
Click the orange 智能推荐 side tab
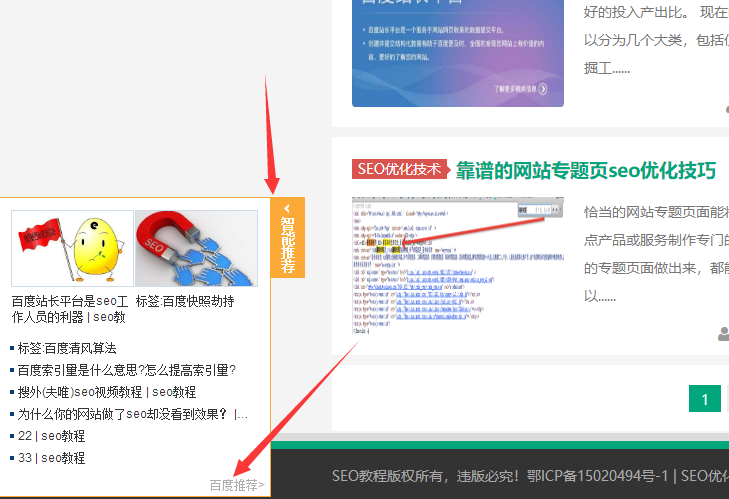tap(287, 245)
